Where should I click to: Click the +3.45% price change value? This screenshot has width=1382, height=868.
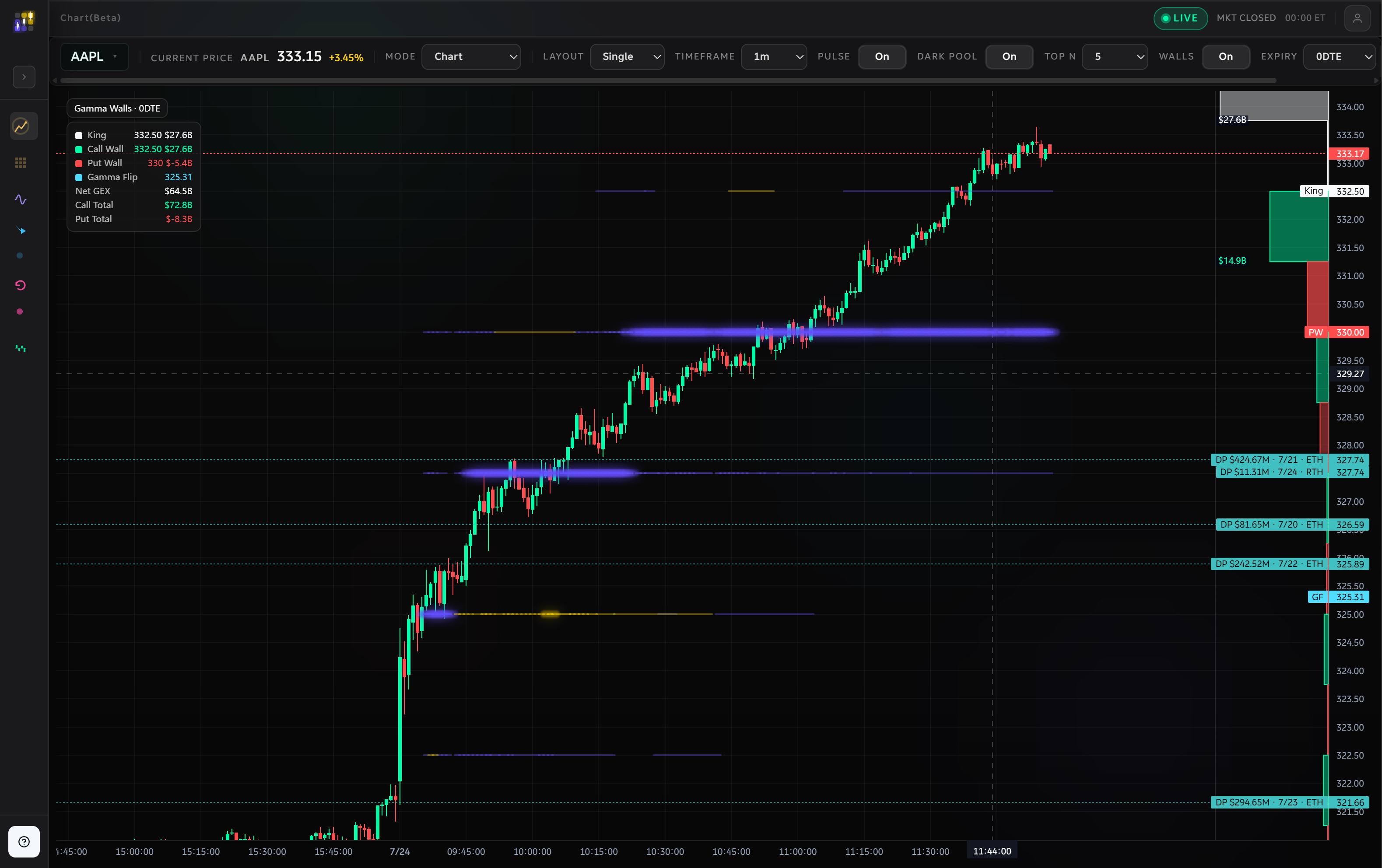pyautogui.click(x=346, y=58)
